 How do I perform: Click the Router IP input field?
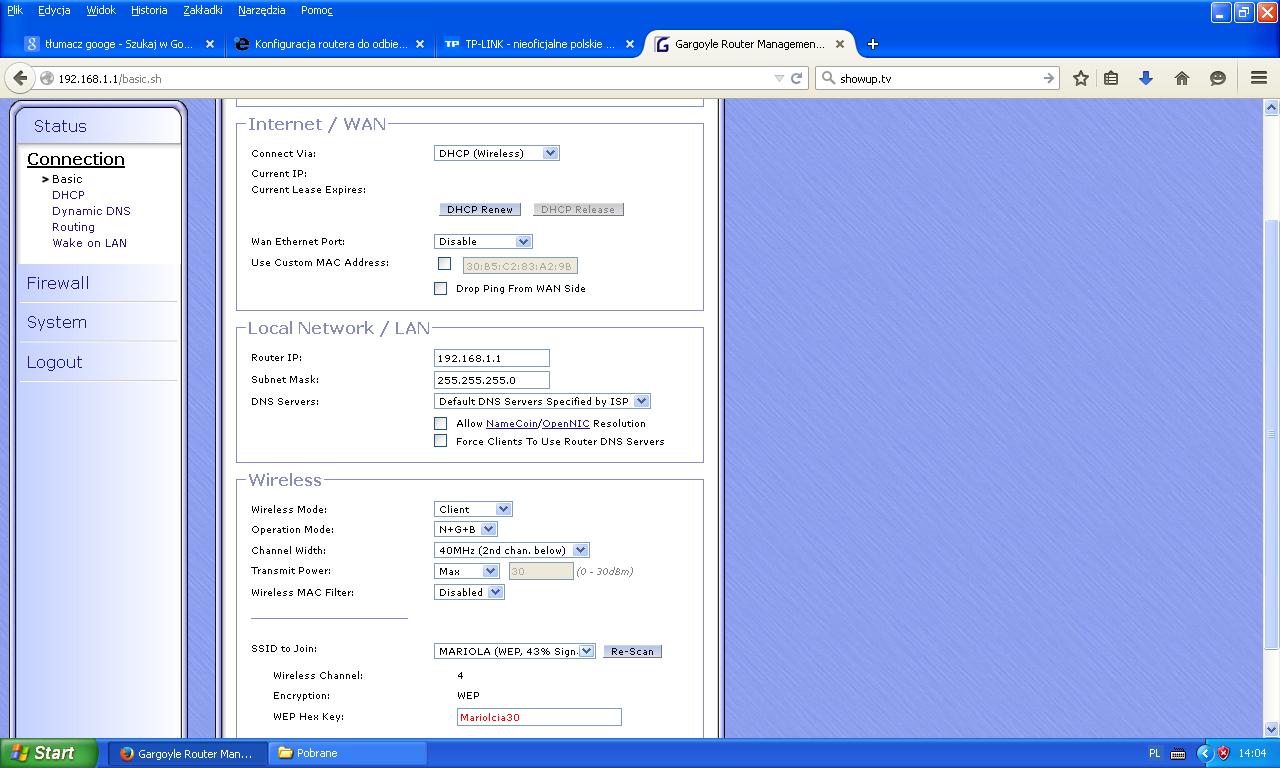(x=492, y=358)
